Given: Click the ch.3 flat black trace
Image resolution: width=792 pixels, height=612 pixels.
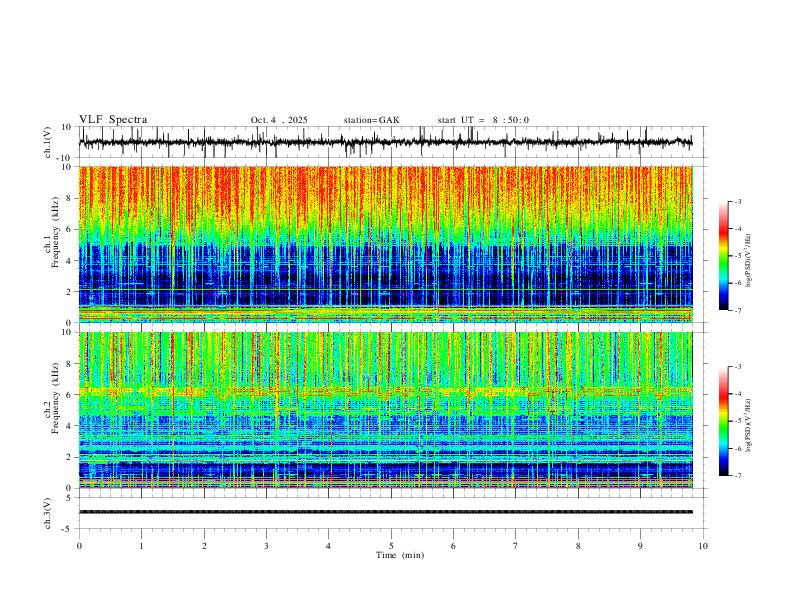Looking at the screenshot, I should pyautogui.click(x=385, y=512).
